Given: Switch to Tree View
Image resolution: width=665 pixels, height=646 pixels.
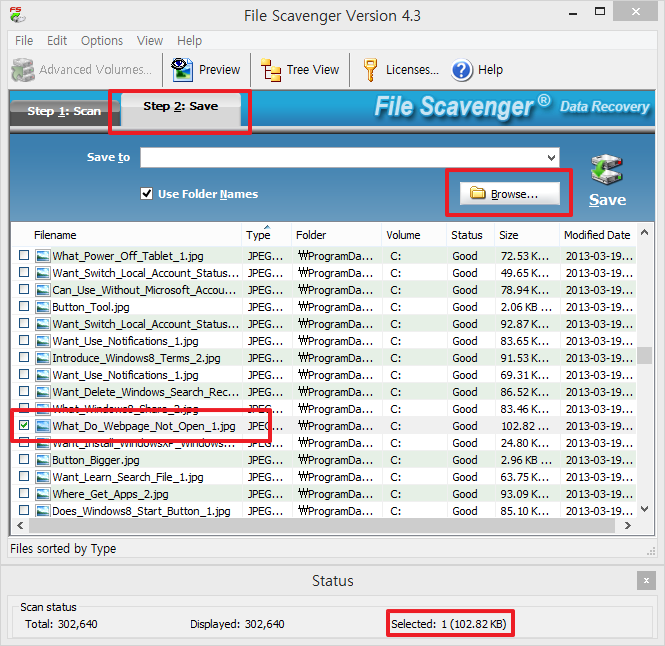Looking at the screenshot, I should 300,70.
